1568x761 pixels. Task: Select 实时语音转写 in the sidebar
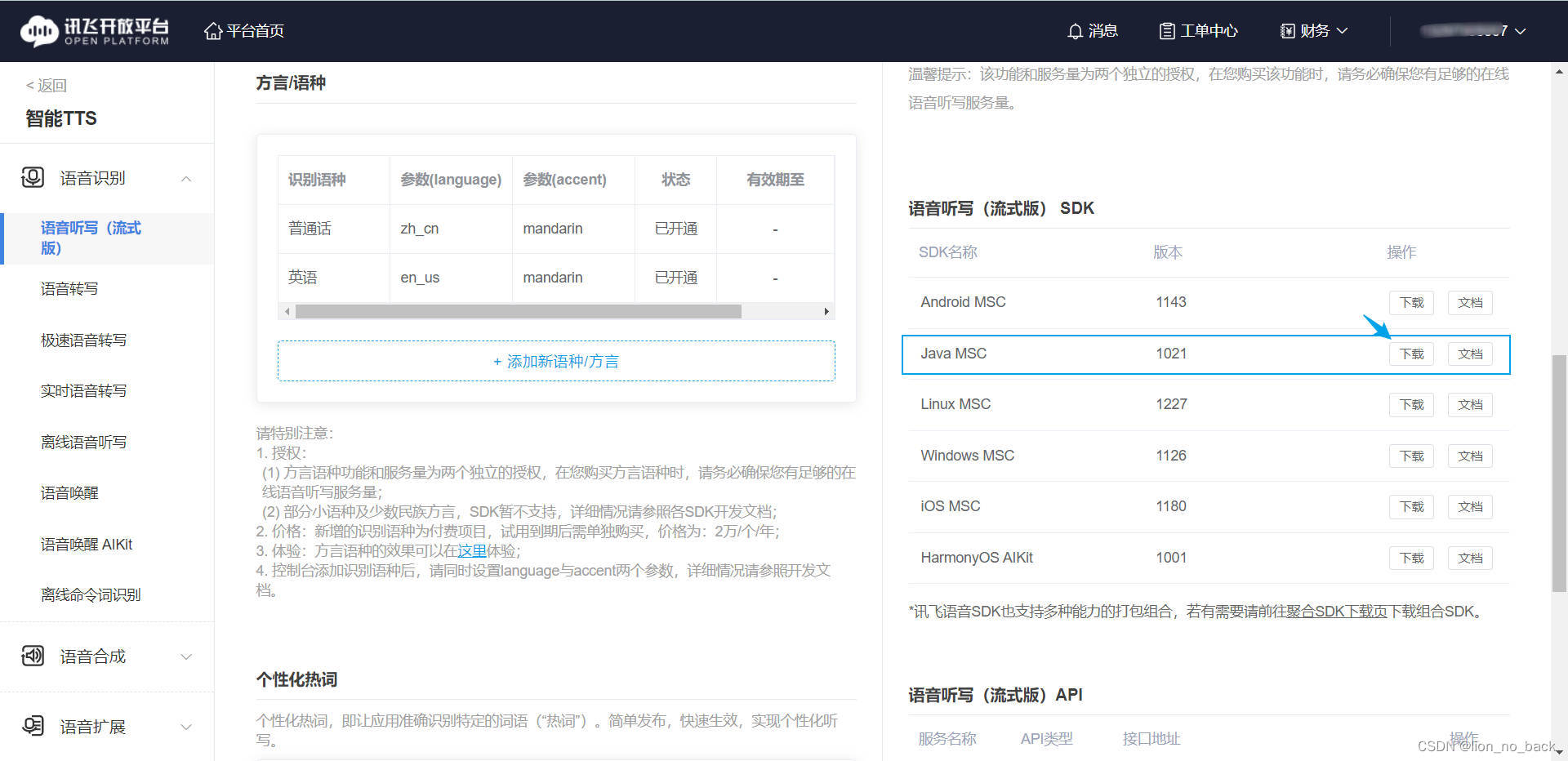tap(83, 391)
